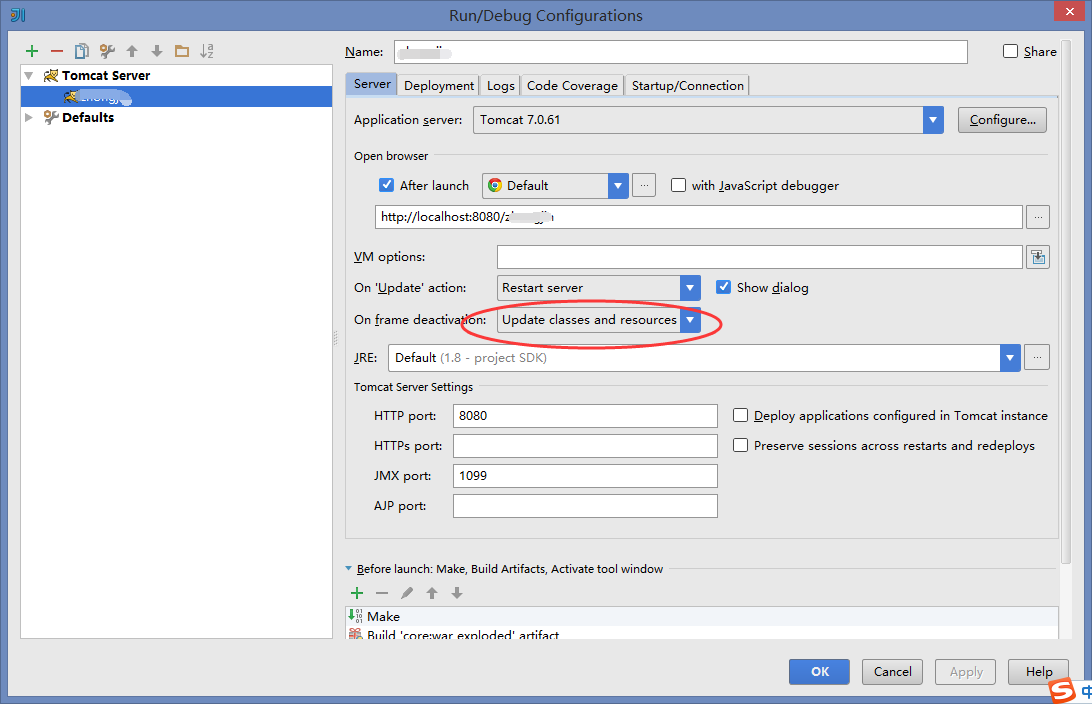Click the OK button
This screenshot has width=1092, height=704.
point(819,671)
